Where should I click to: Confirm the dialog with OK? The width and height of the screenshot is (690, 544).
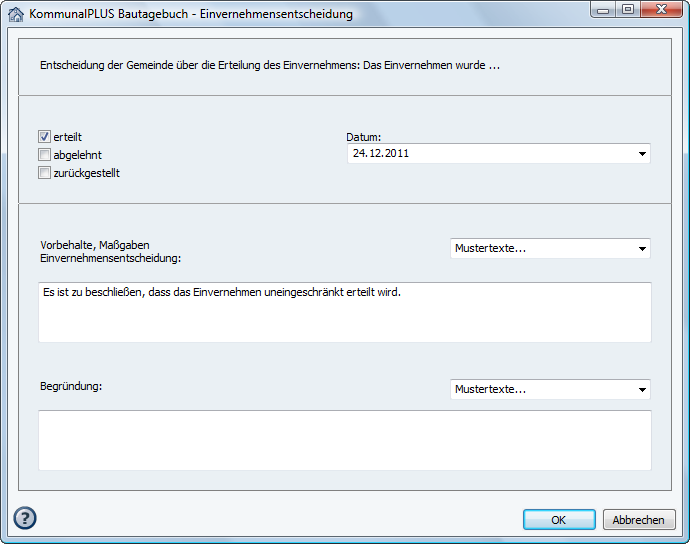pyautogui.click(x=559, y=520)
